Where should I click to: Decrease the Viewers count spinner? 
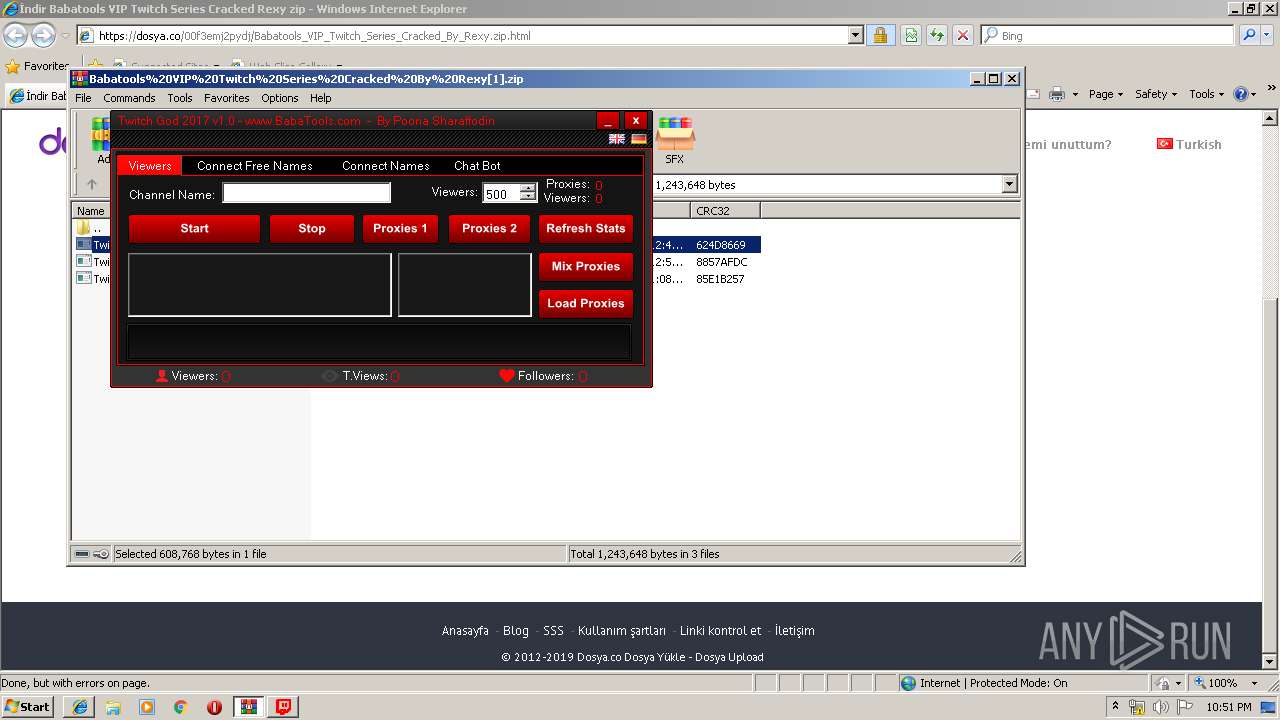point(528,198)
